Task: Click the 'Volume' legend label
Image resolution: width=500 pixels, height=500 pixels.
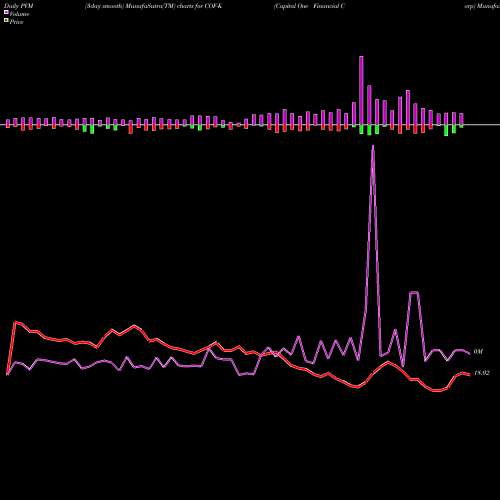Action: 19,14
